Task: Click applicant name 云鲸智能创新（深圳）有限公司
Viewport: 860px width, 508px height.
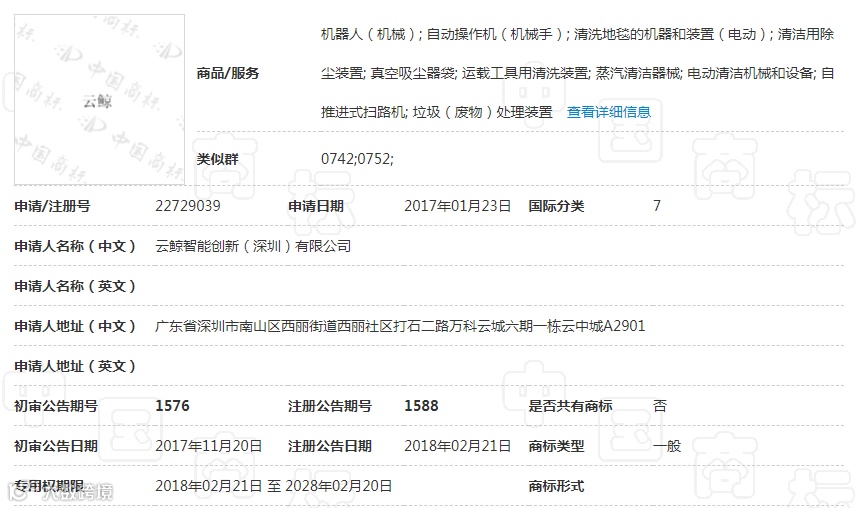Action: point(253,246)
